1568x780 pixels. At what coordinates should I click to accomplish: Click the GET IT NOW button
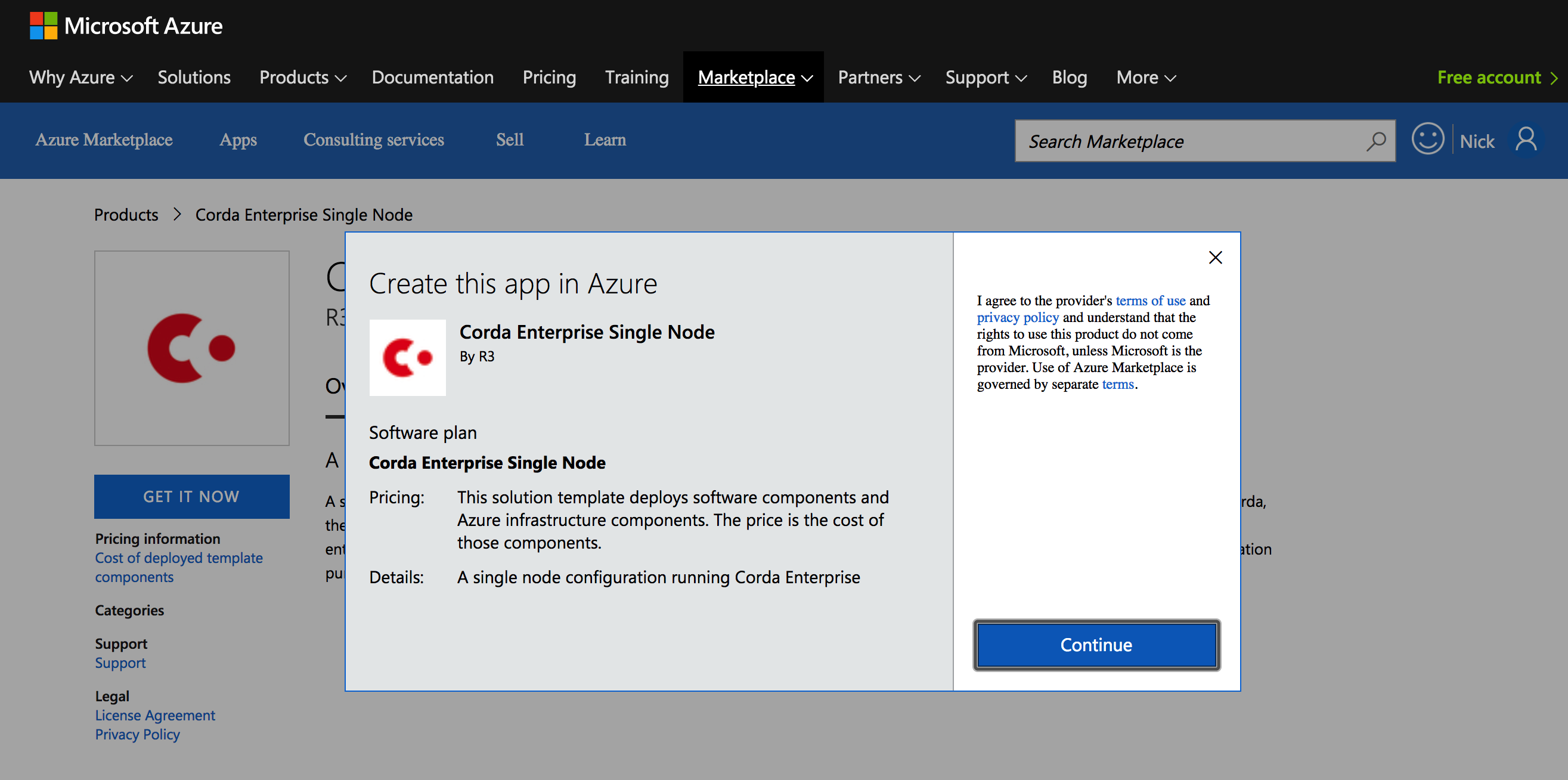(x=192, y=496)
